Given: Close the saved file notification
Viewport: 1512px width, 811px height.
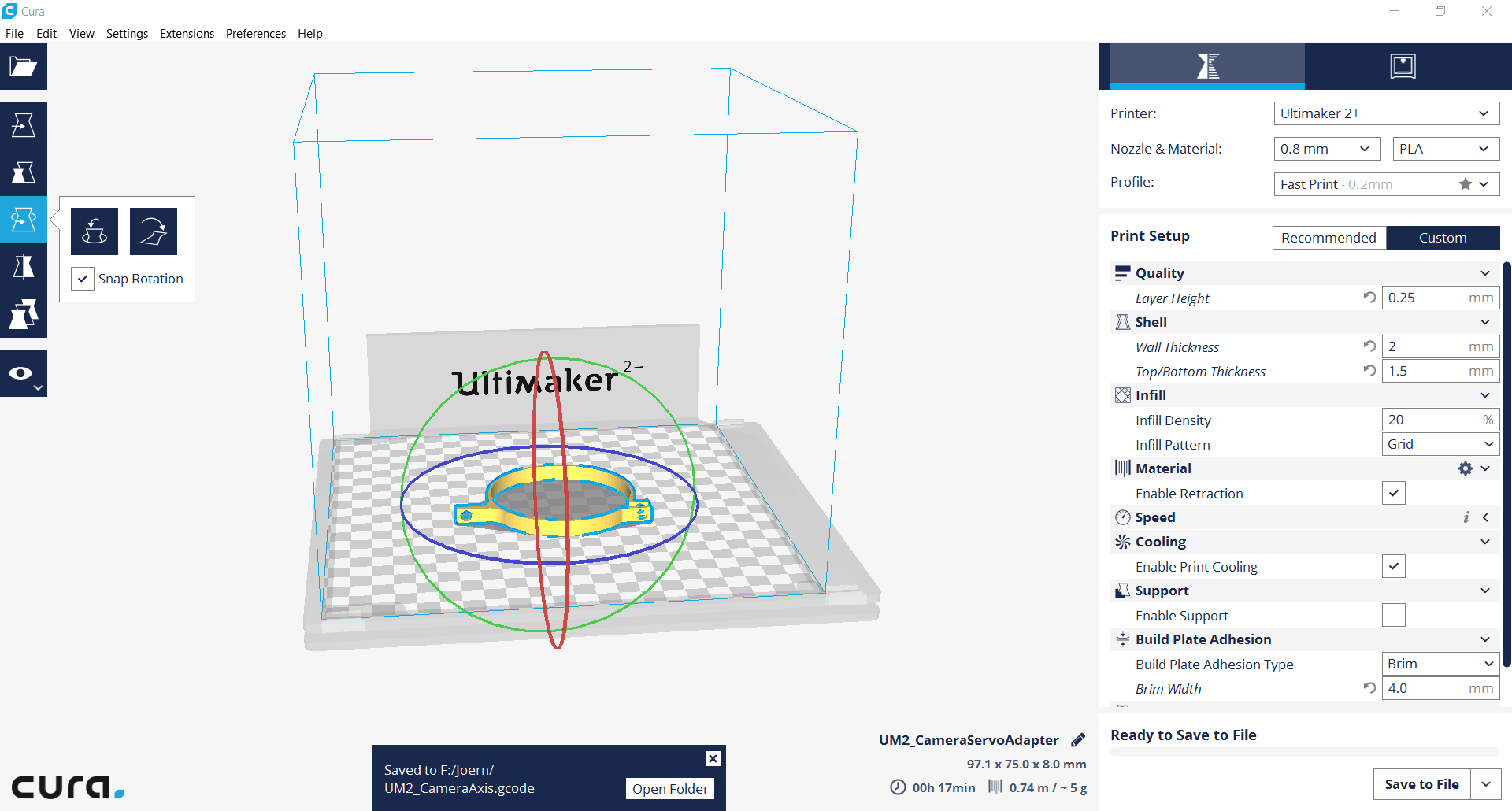Looking at the screenshot, I should tap(713, 758).
